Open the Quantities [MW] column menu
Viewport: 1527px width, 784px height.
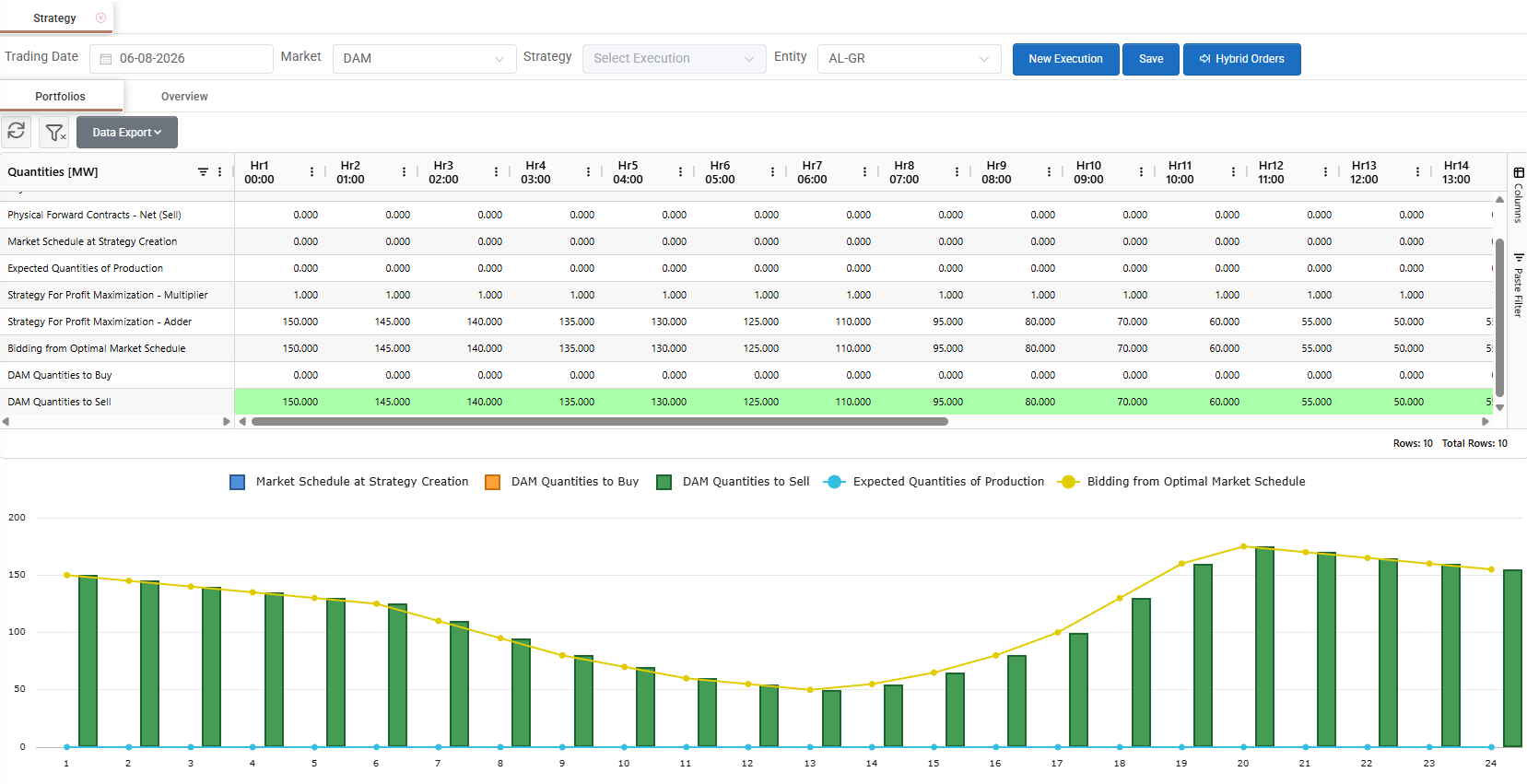point(219,172)
